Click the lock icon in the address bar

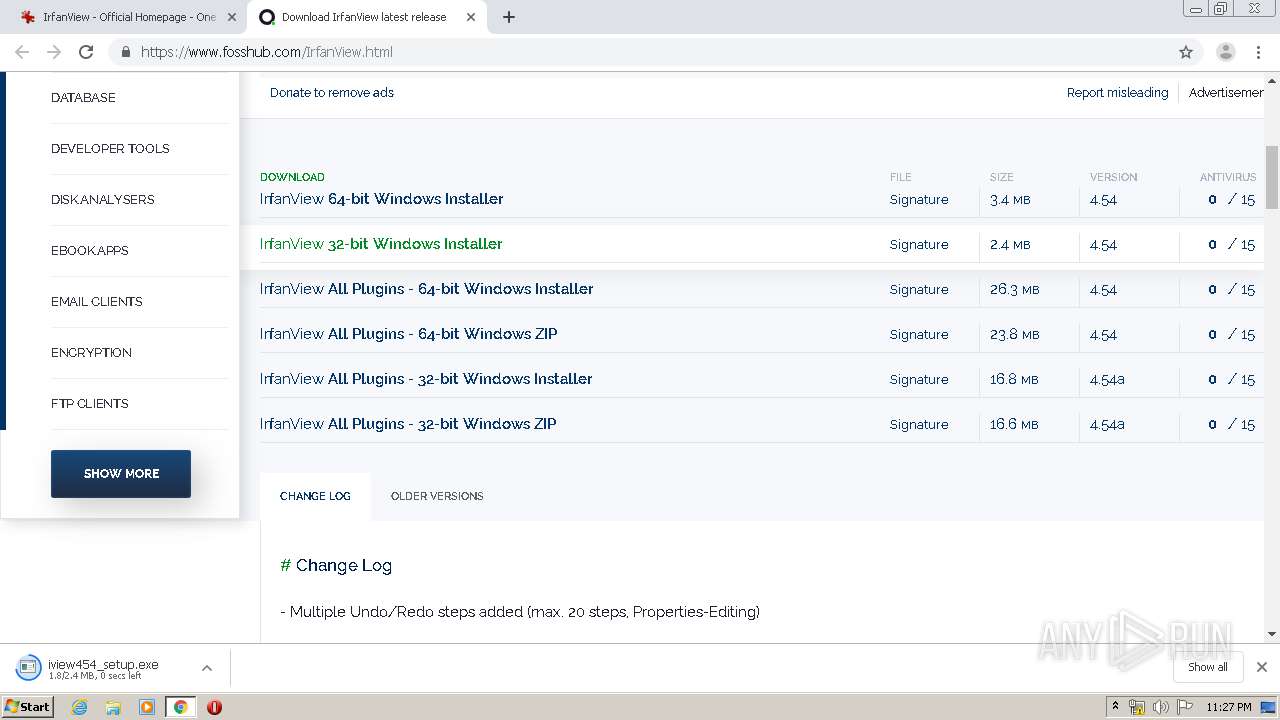(126, 52)
